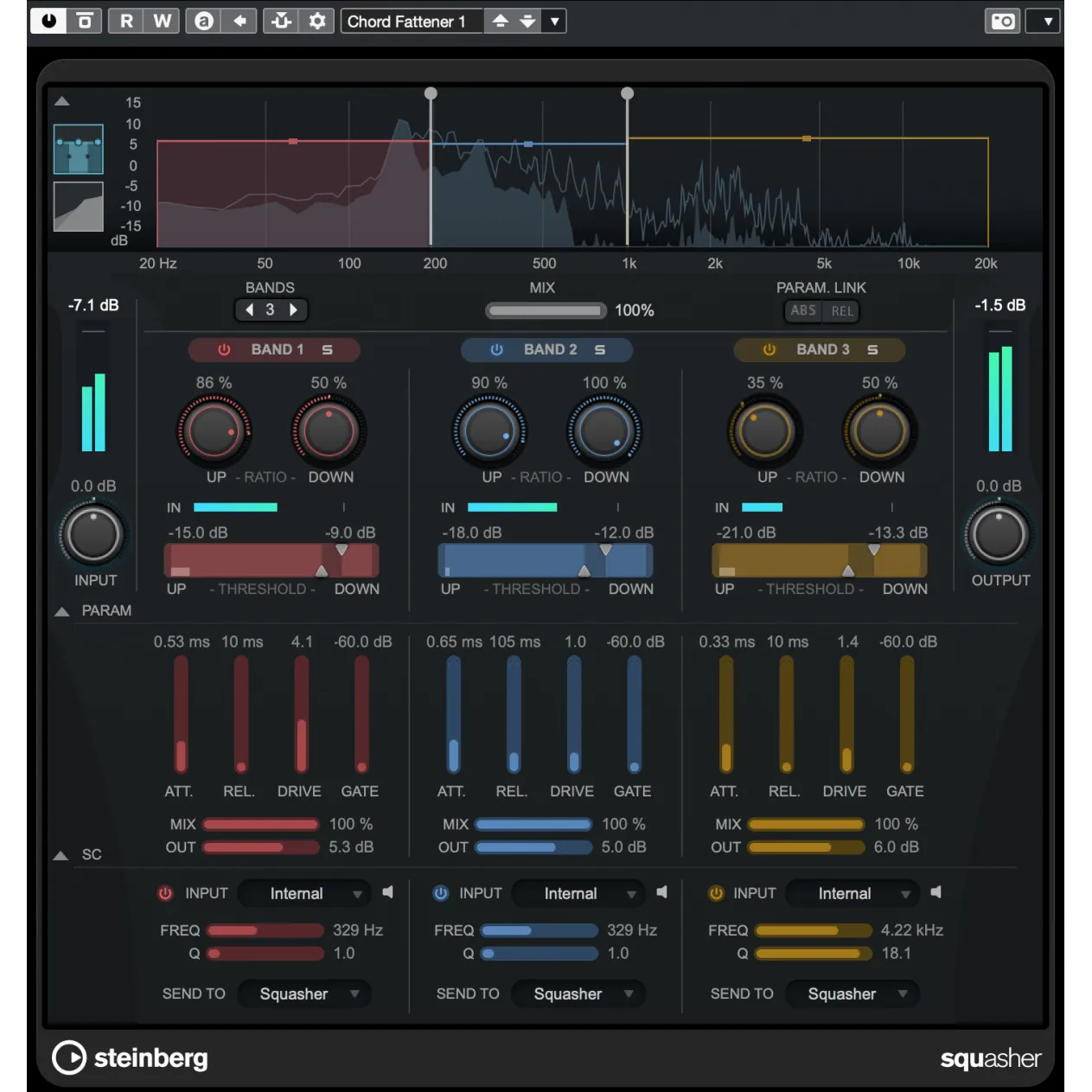
Task: Toggle Band 3 power button
Action: [x=769, y=350]
